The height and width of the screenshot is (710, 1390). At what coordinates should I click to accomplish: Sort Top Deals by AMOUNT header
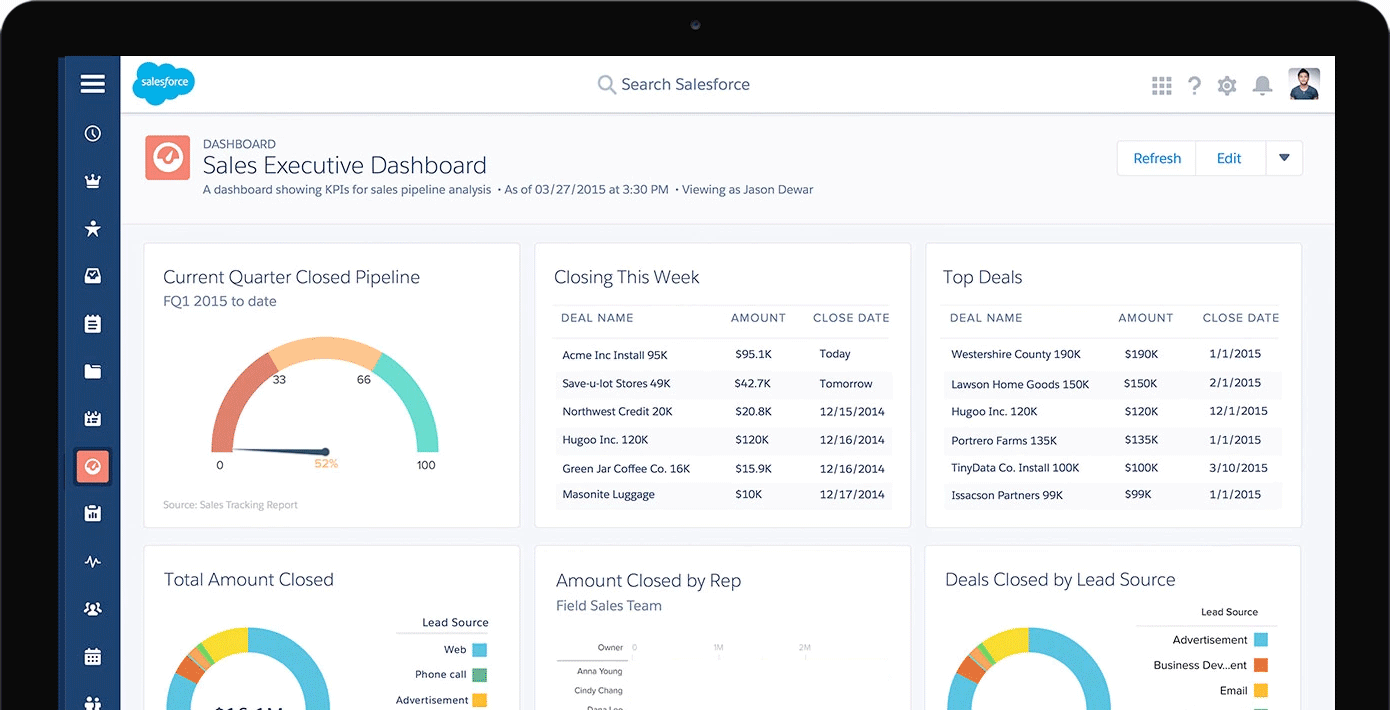pyautogui.click(x=1146, y=318)
